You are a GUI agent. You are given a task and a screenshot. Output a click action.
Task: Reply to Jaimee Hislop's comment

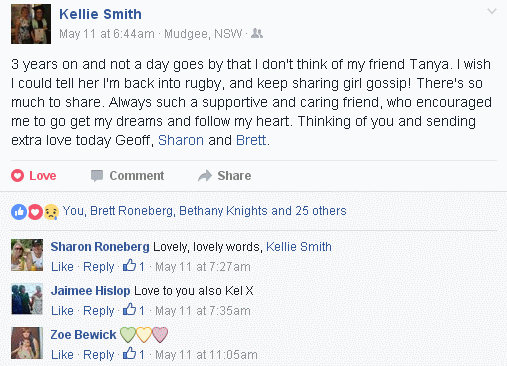(x=99, y=311)
